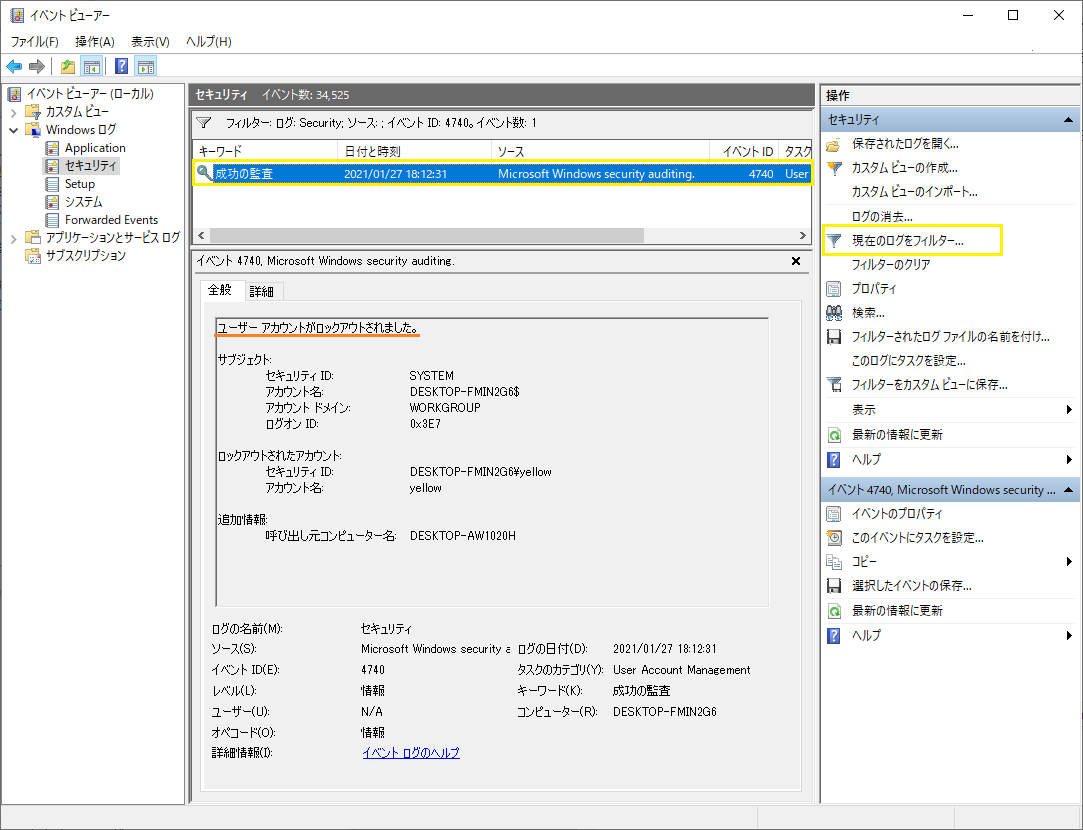Screen dimensions: 1083x830
Task: Click the 現在のログをフィルター filter icon
Action: click(833, 241)
